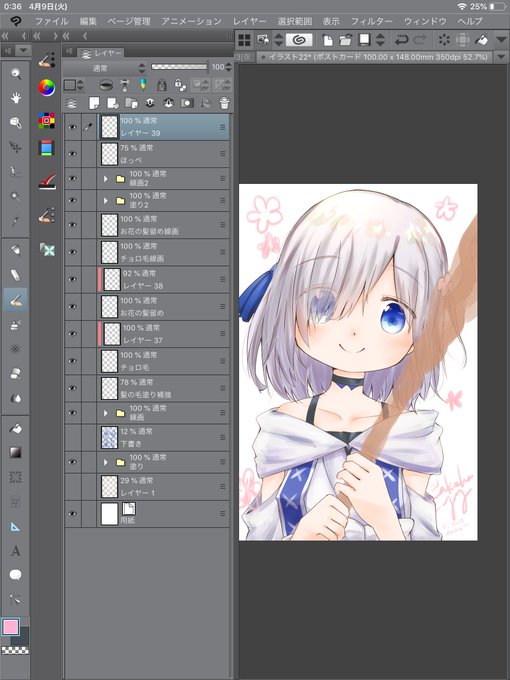Click the opacity value 100 field
510x680 pixels.
point(218,67)
